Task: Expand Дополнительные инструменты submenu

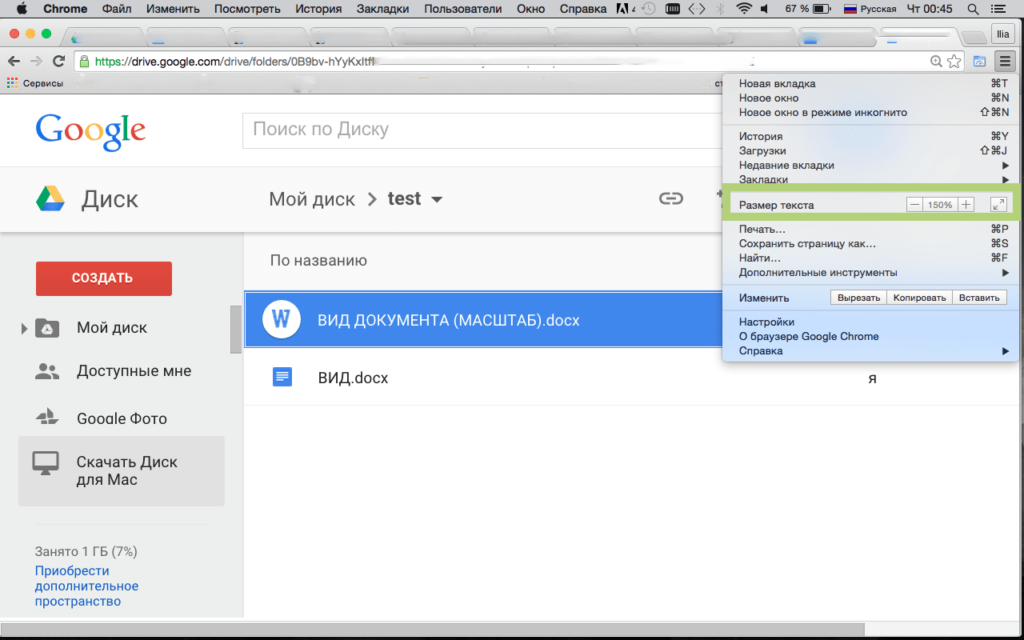Action: tap(1006, 272)
